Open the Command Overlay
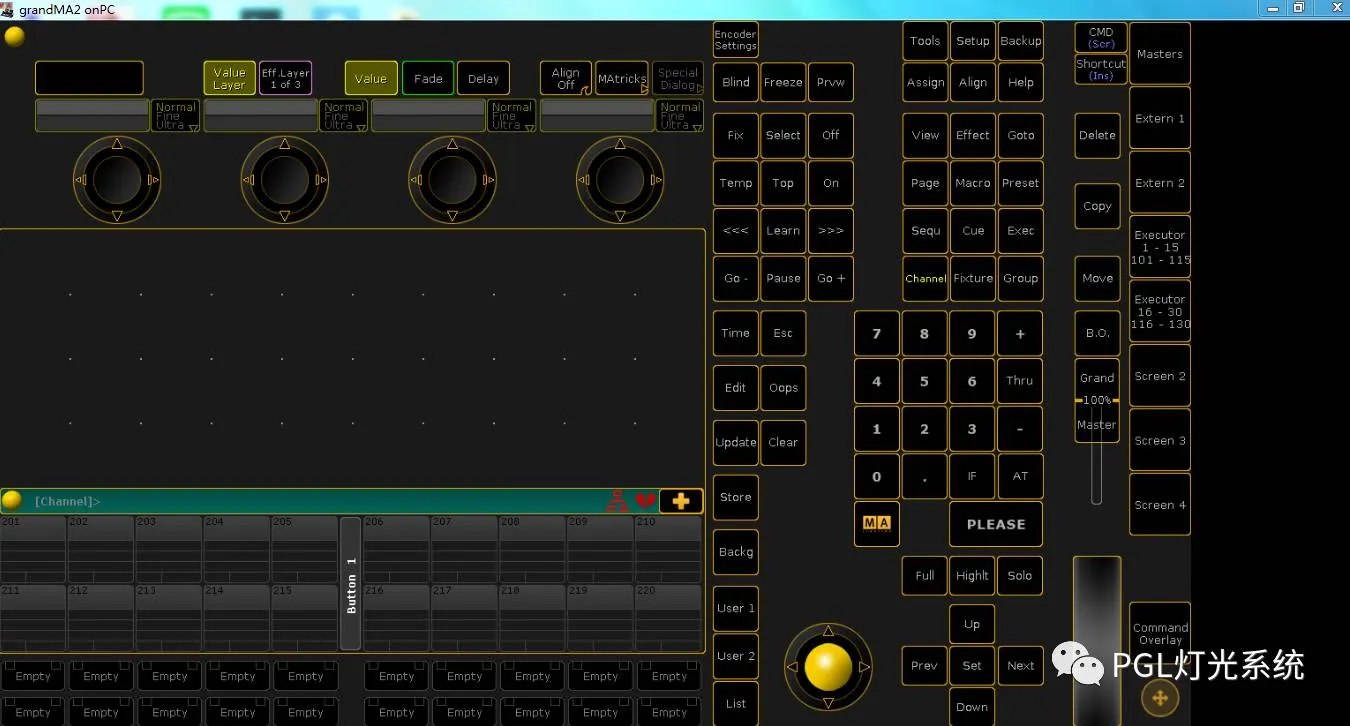 pos(1160,634)
